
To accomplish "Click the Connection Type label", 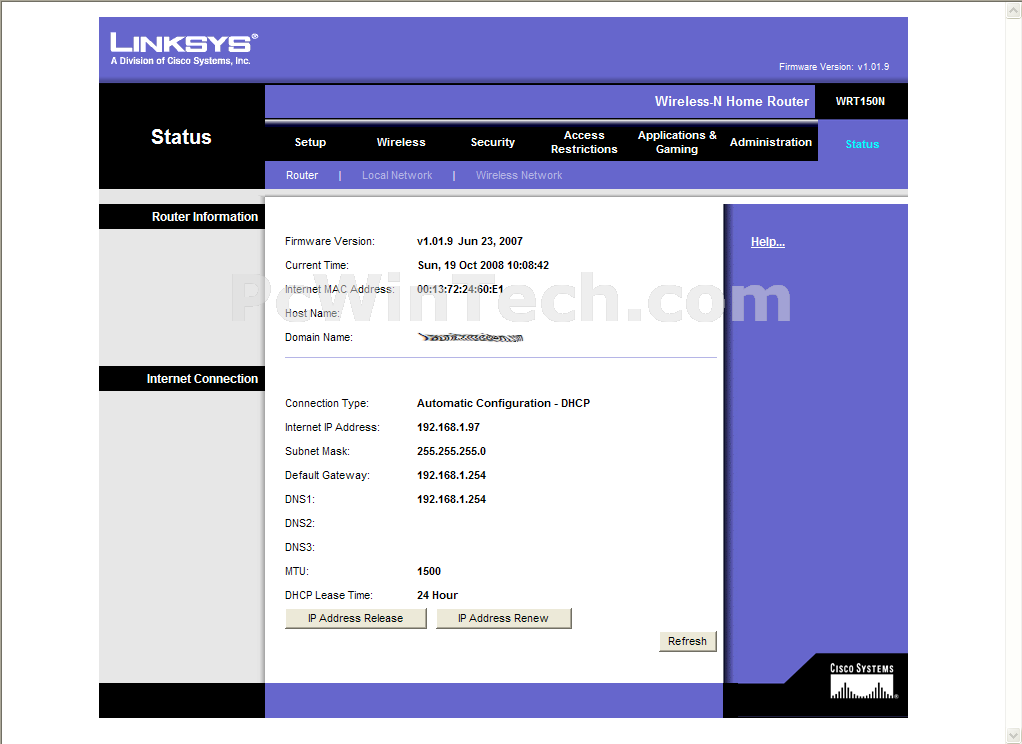I will (x=327, y=403).
